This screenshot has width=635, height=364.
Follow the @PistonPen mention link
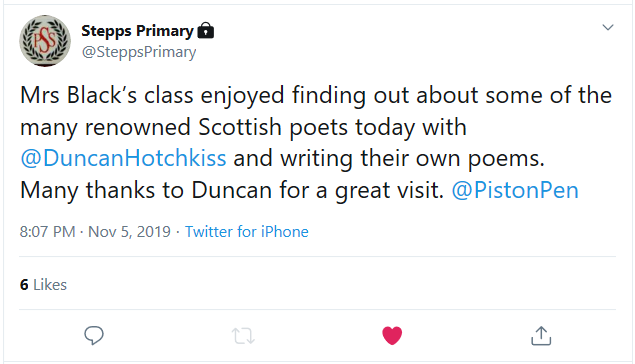coord(515,190)
